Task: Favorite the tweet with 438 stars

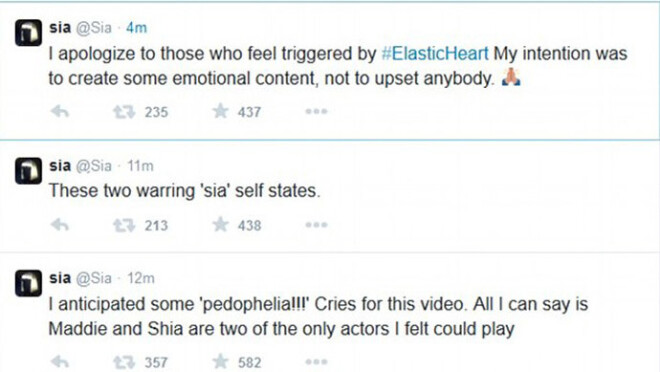Action: pyautogui.click(x=220, y=224)
